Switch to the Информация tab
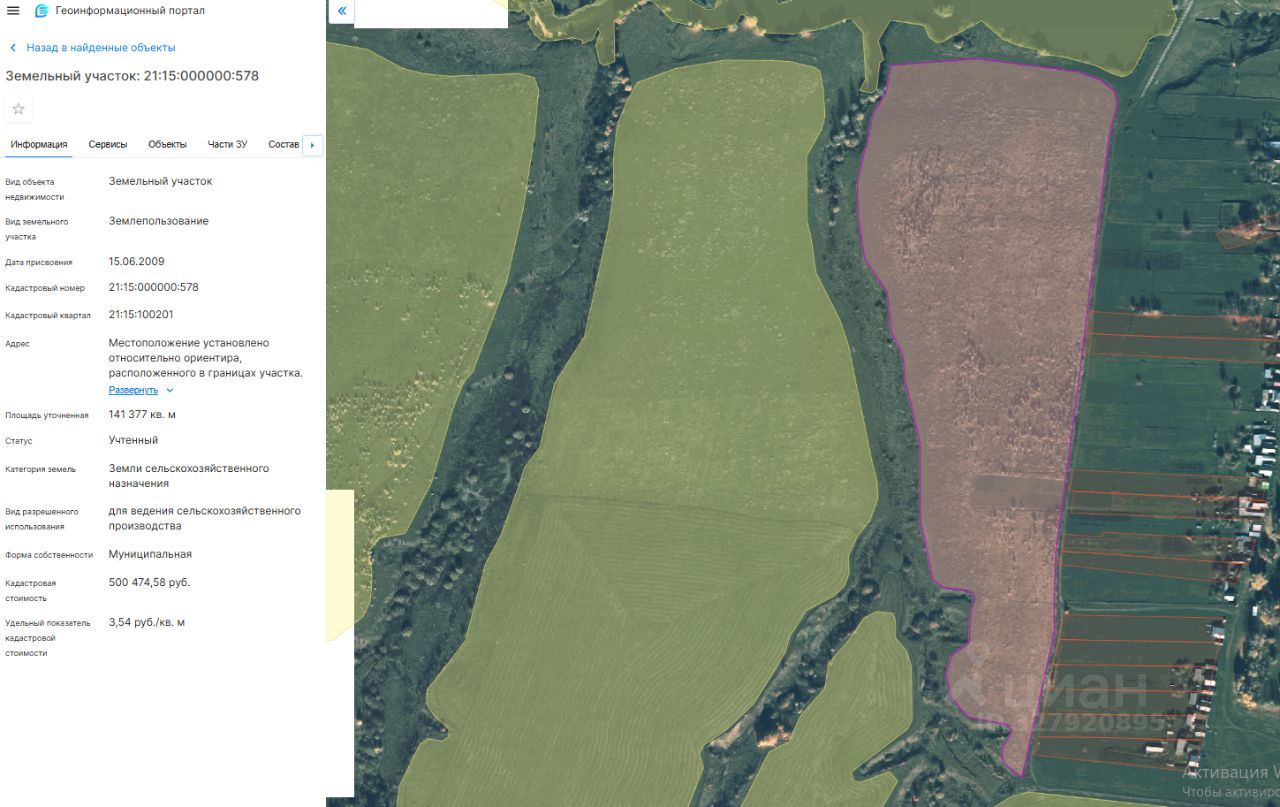This screenshot has width=1280, height=807. pos(39,145)
